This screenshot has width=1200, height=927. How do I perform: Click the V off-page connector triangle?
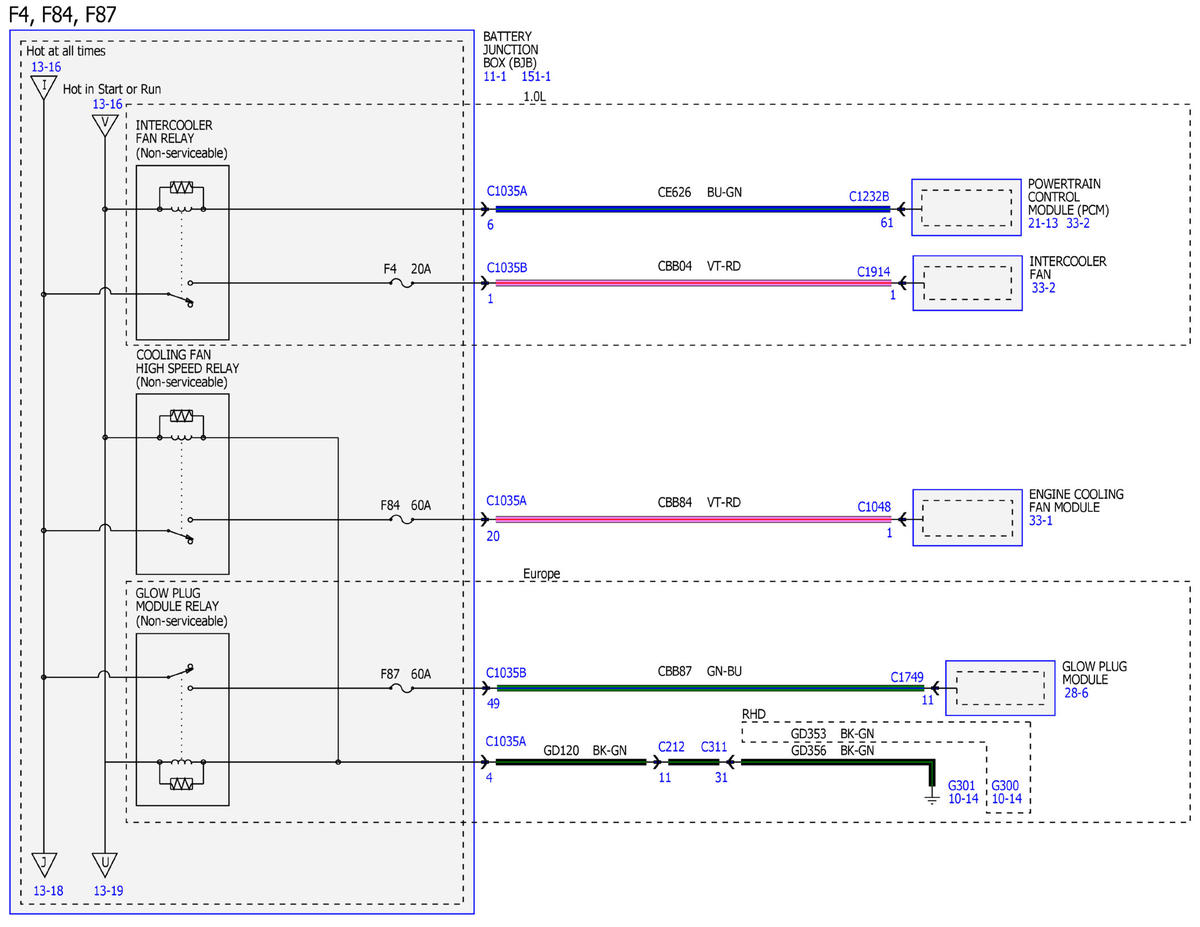104,125
